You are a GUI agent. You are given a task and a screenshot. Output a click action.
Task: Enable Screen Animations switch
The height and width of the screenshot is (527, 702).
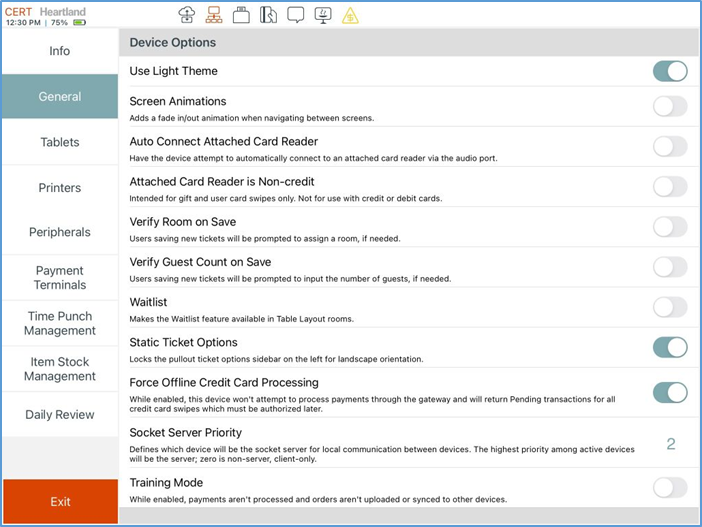tap(669, 107)
